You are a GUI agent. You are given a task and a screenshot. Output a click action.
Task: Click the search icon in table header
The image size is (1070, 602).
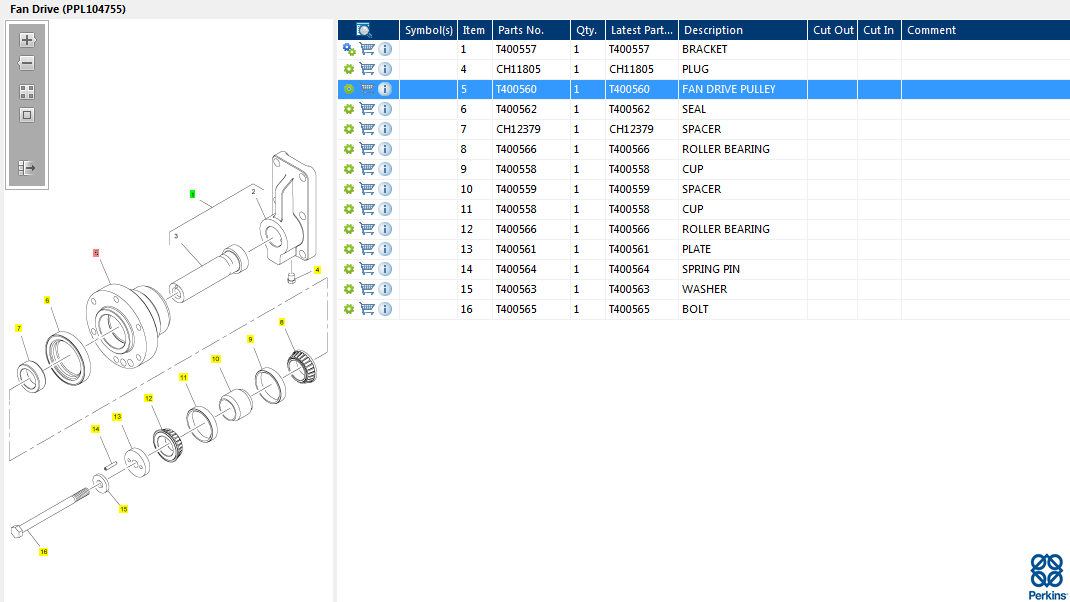click(x=364, y=30)
